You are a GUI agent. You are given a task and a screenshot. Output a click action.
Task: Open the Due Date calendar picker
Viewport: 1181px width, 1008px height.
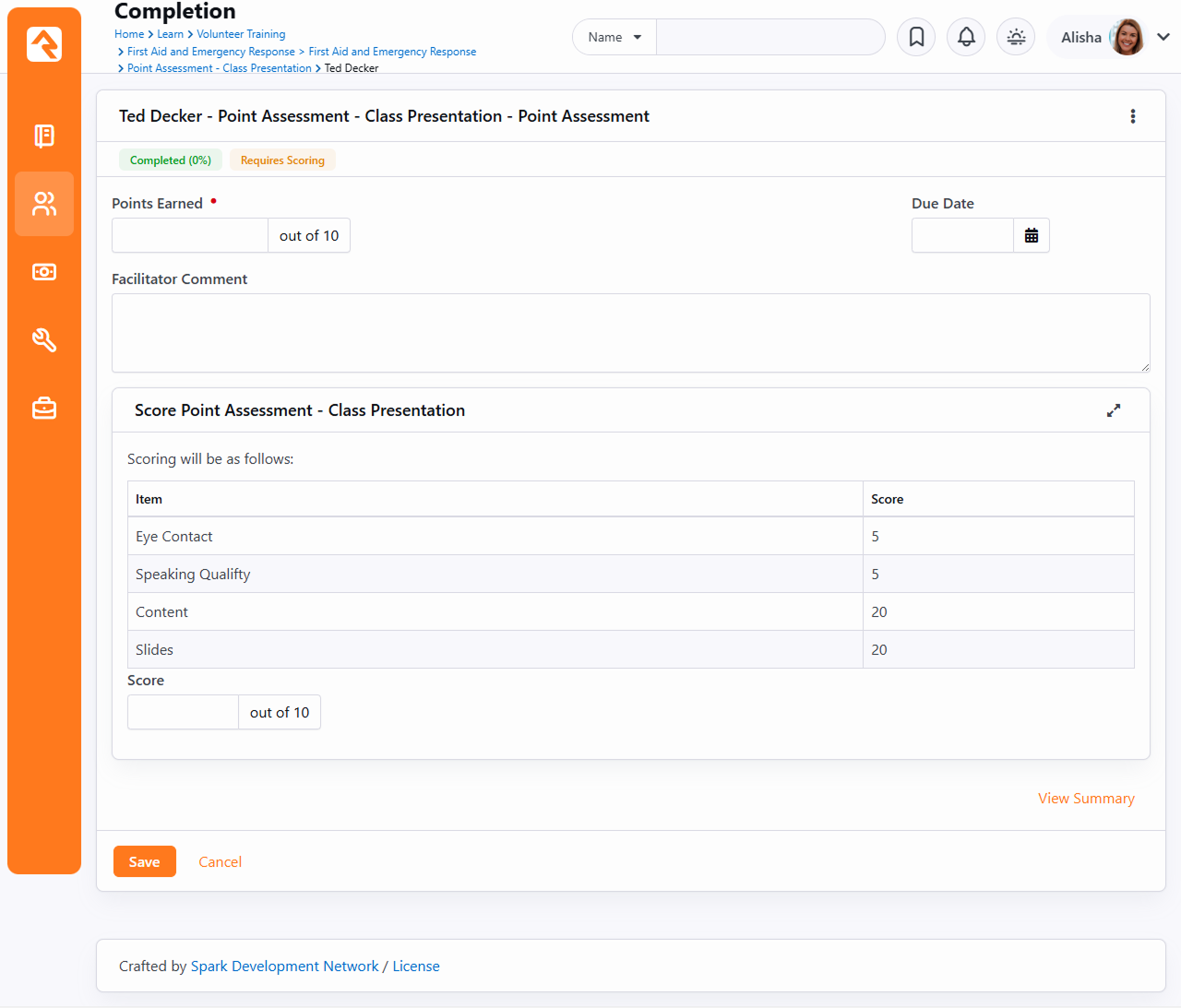(x=1031, y=236)
